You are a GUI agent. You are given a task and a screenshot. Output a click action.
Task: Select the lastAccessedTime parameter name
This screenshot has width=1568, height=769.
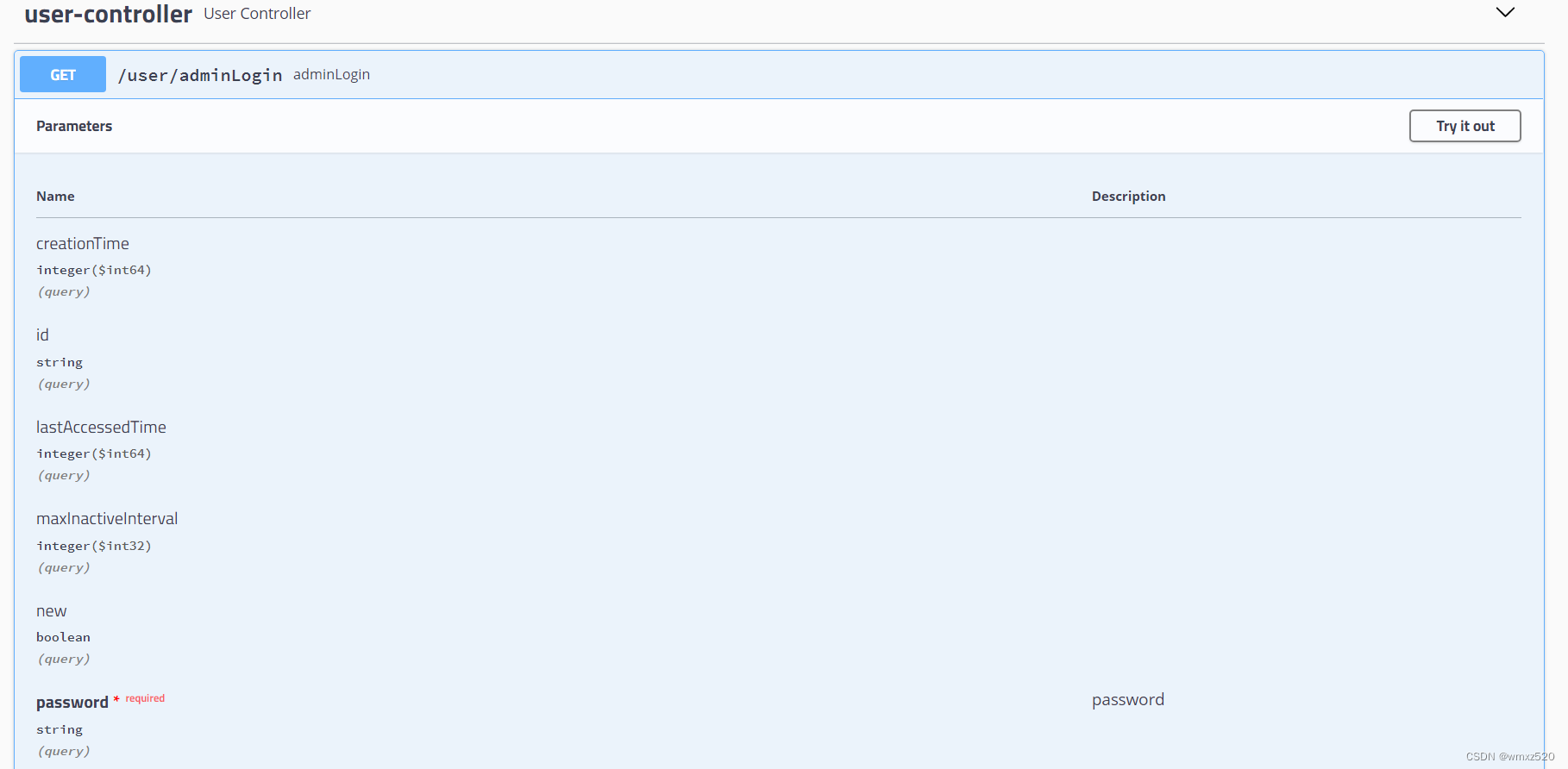pos(101,428)
